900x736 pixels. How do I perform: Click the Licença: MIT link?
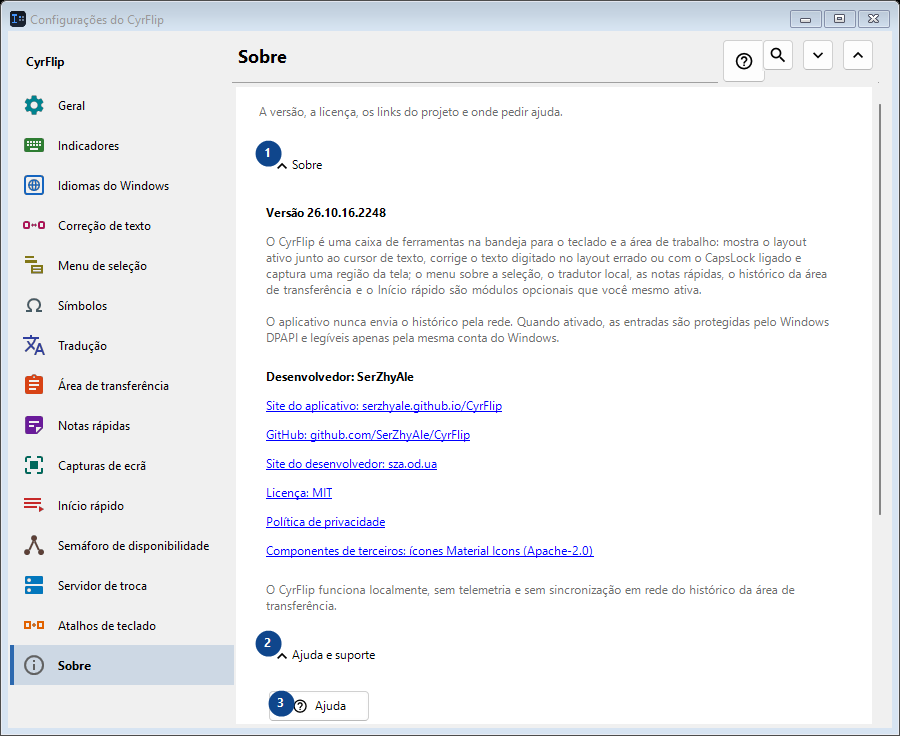299,493
